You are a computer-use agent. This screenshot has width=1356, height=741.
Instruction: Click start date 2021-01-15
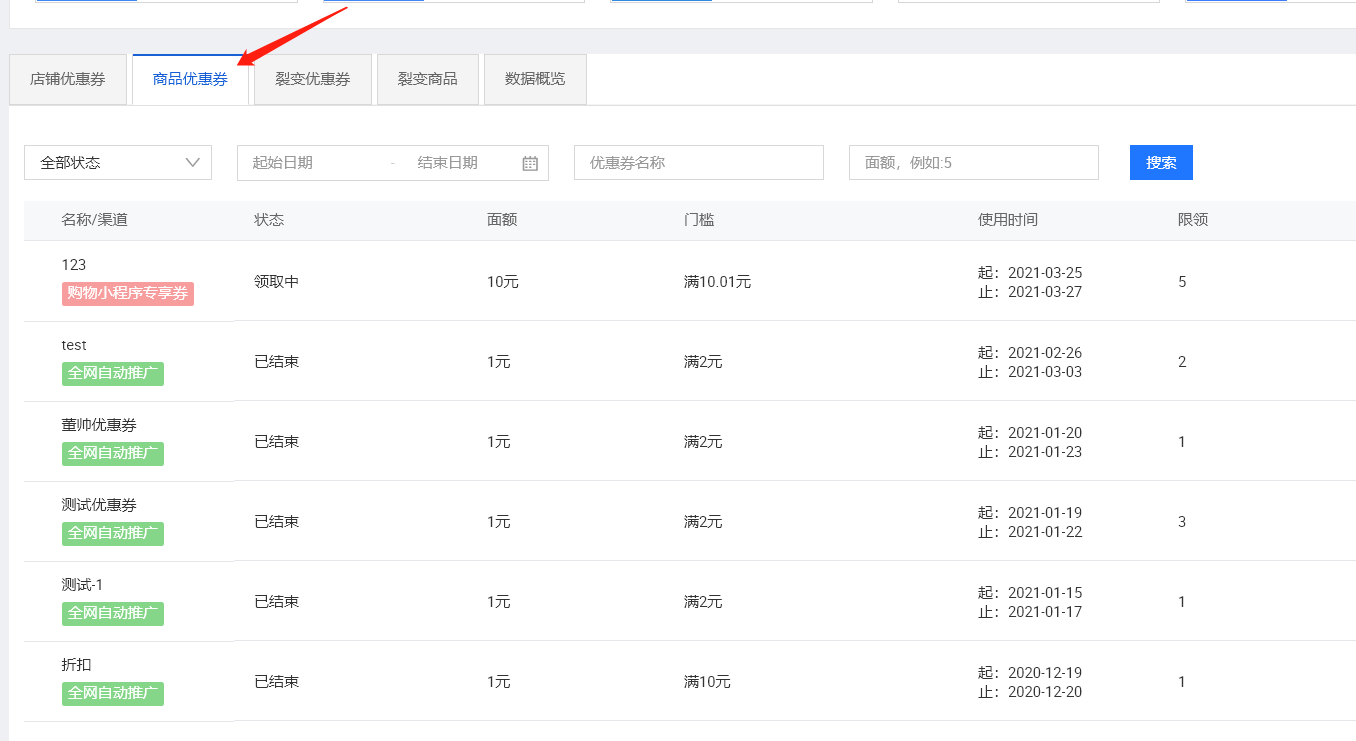point(1045,593)
